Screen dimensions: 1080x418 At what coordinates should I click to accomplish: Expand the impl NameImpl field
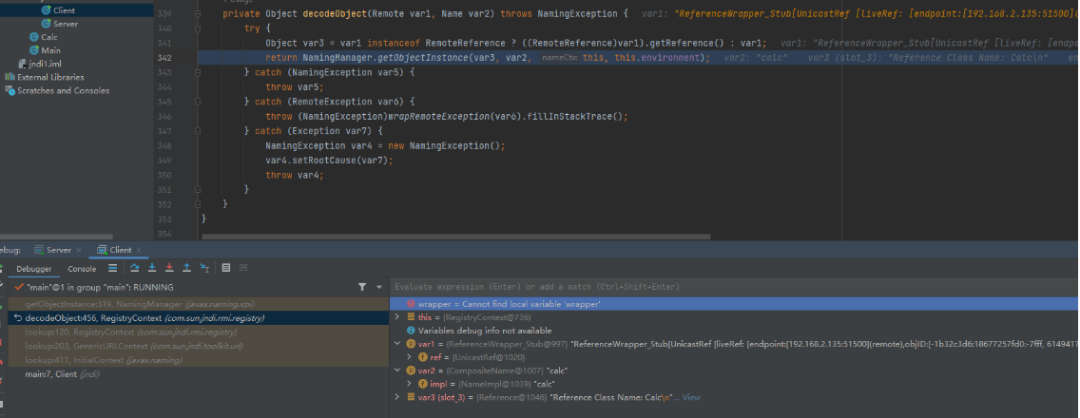click(409, 384)
